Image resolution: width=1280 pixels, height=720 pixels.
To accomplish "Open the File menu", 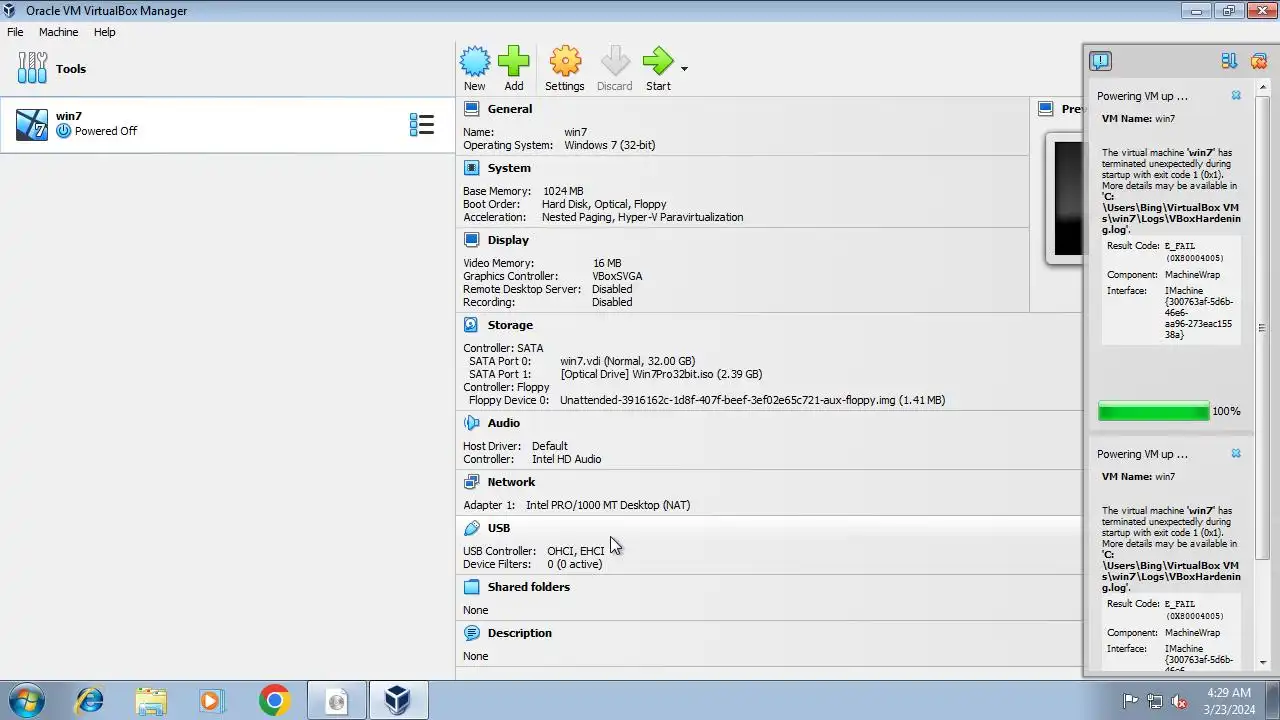I will click(x=15, y=32).
